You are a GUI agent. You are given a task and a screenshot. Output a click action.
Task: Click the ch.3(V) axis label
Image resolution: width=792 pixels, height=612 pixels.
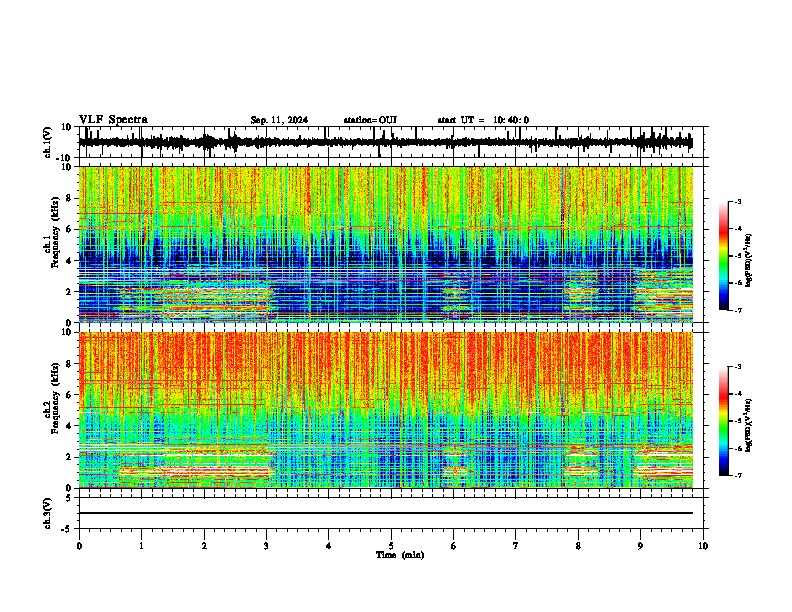(x=48, y=513)
